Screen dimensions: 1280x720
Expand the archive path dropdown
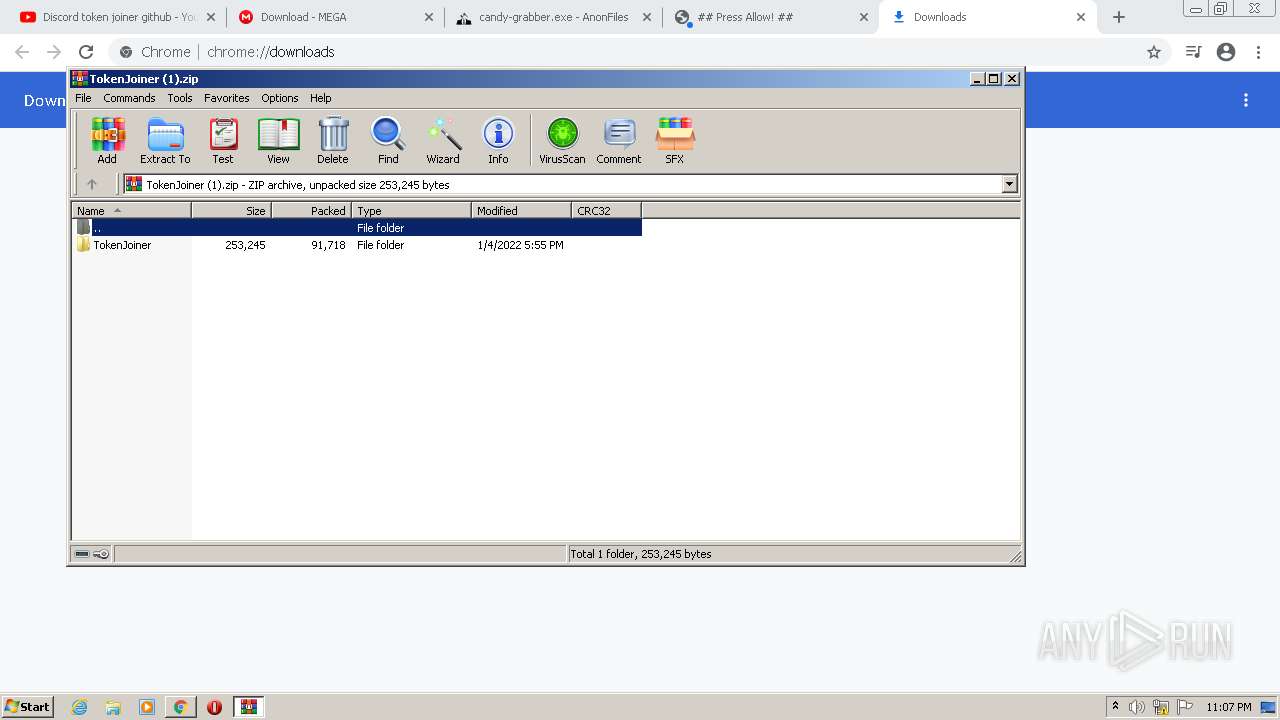pos(1009,184)
